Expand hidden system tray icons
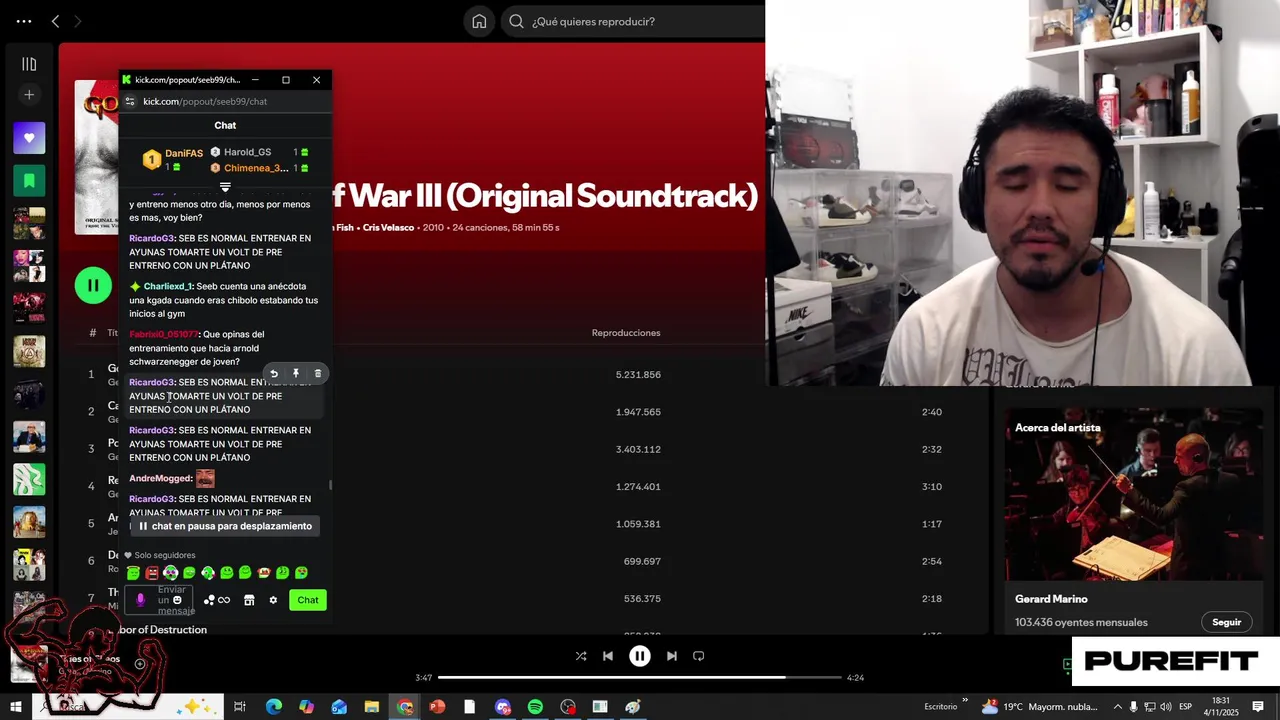This screenshot has width=1280, height=720. click(1118, 707)
